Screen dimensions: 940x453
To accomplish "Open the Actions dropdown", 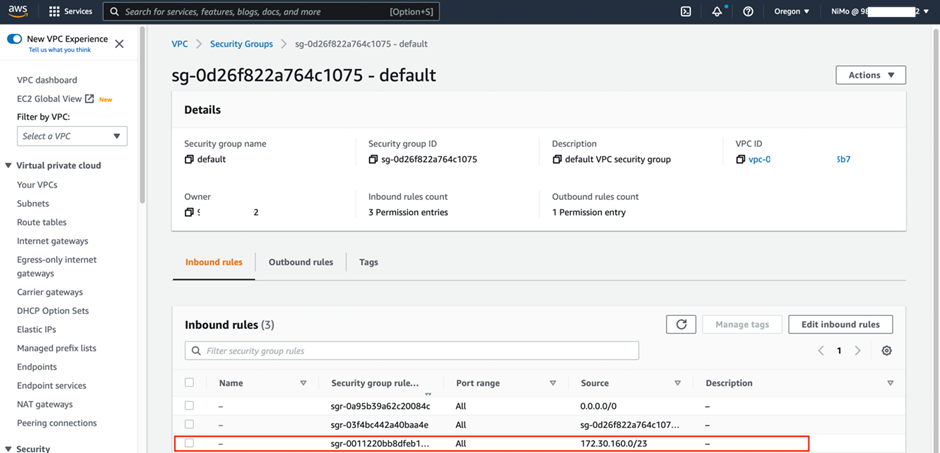I will (870, 75).
